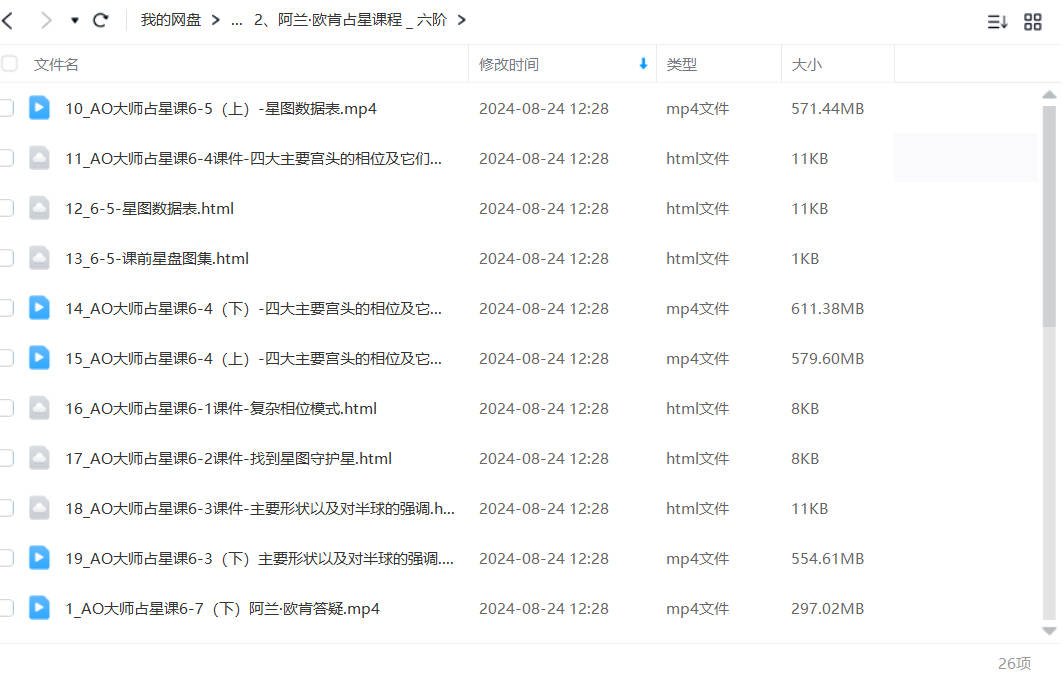Click video icon of 19_AO大师占星课6-3 (下)
Viewport: 1063px width, 679px height.
click(x=39, y=558)
